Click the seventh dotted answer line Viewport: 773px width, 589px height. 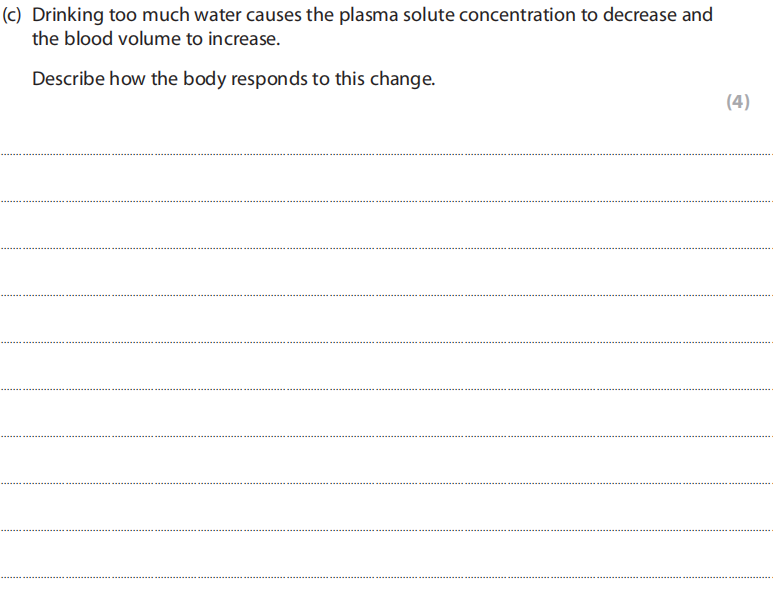[x=386, y=436]
